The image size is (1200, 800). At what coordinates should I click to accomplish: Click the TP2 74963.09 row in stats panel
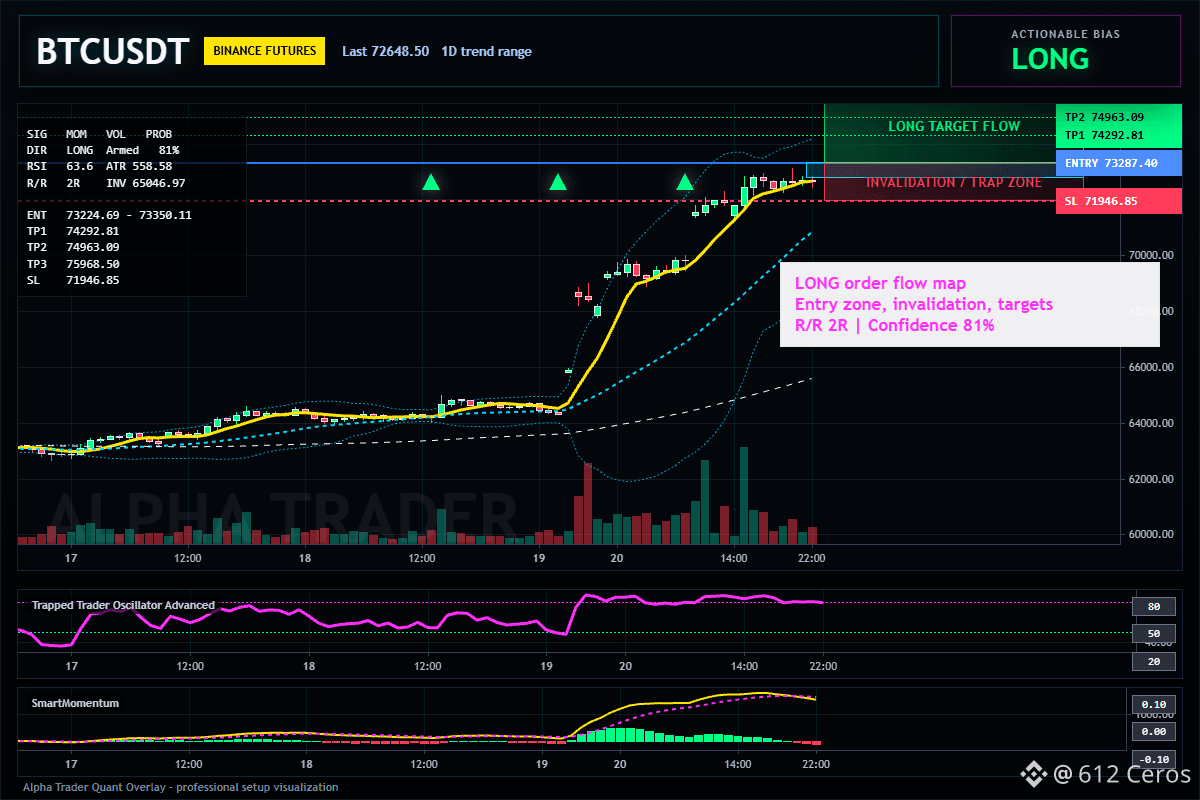pos(73,247)
